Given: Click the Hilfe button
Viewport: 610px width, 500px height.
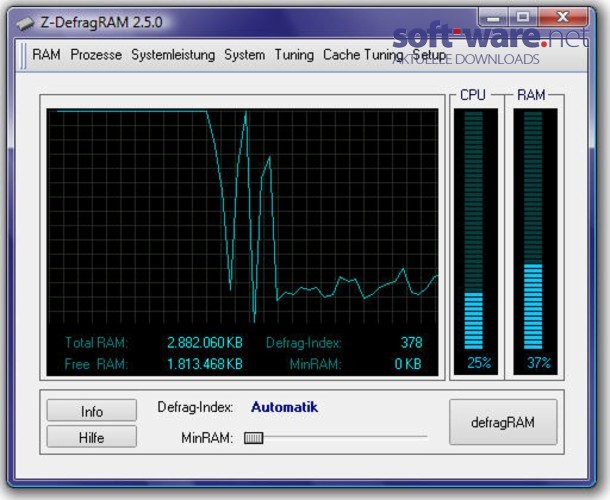Looking at the screenshot, I should coord(91,437).
